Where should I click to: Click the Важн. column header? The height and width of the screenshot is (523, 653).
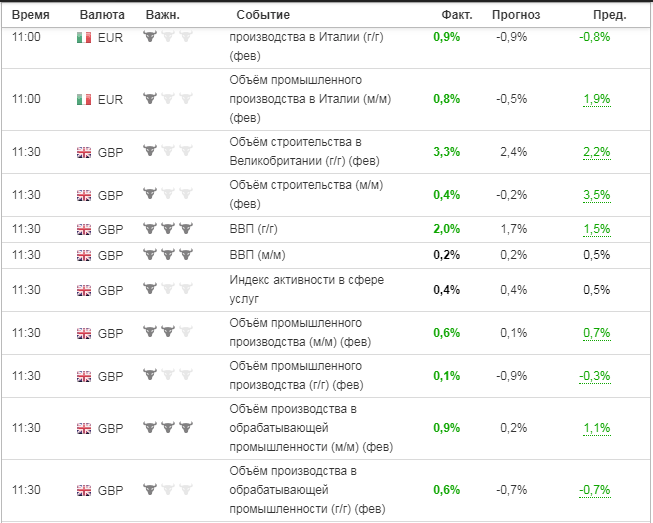[162, 15]
